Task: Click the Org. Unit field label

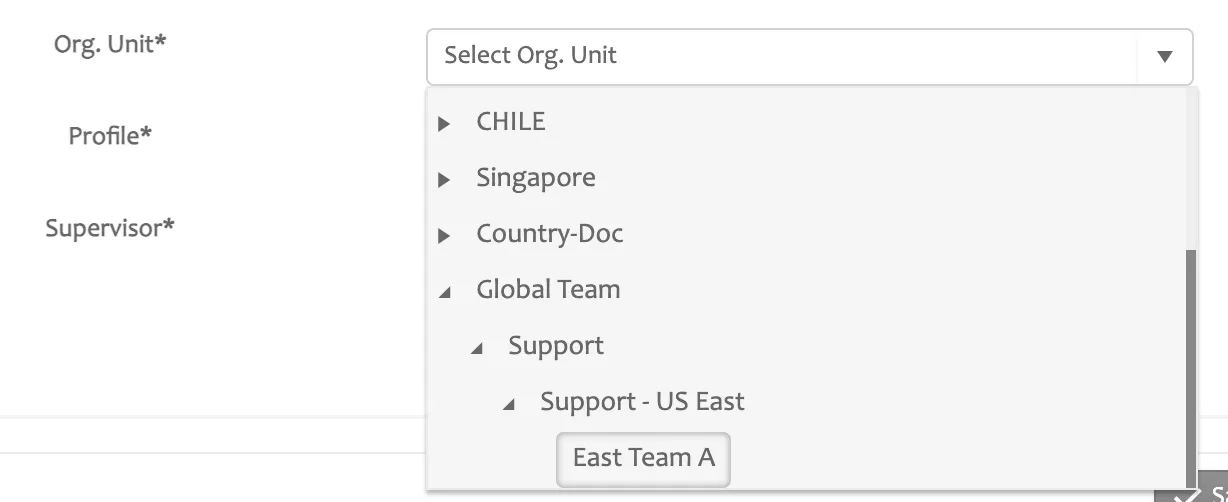Action: pyautogui.click(x=110, y=45)
